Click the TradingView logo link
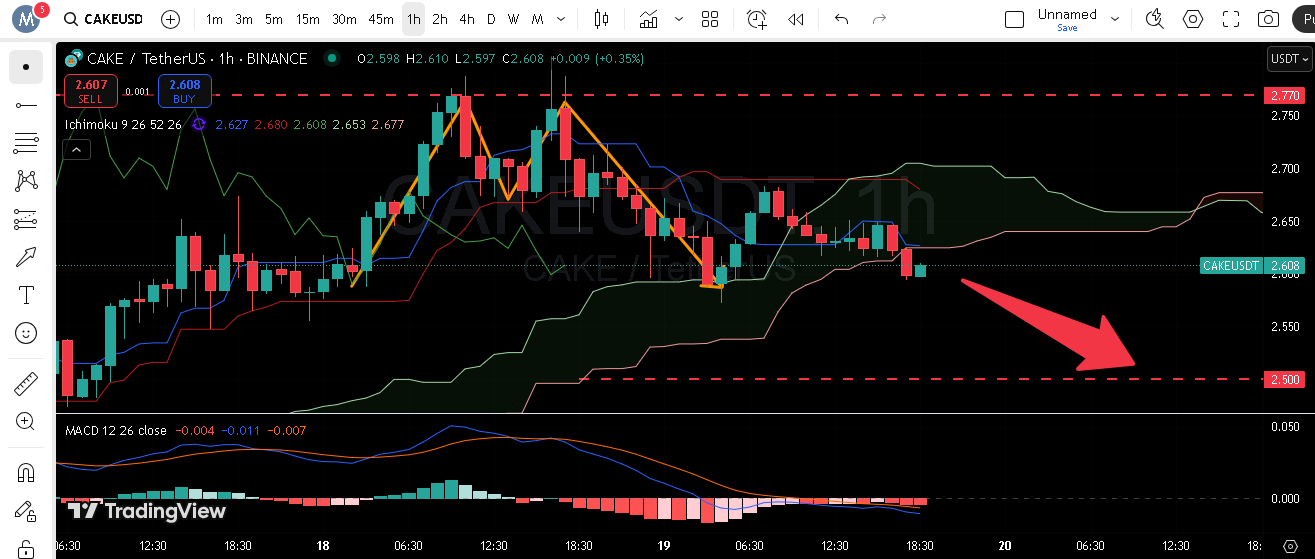This screenshot has width=1315, height=559. pyautogui.click(x=146, y=511)
